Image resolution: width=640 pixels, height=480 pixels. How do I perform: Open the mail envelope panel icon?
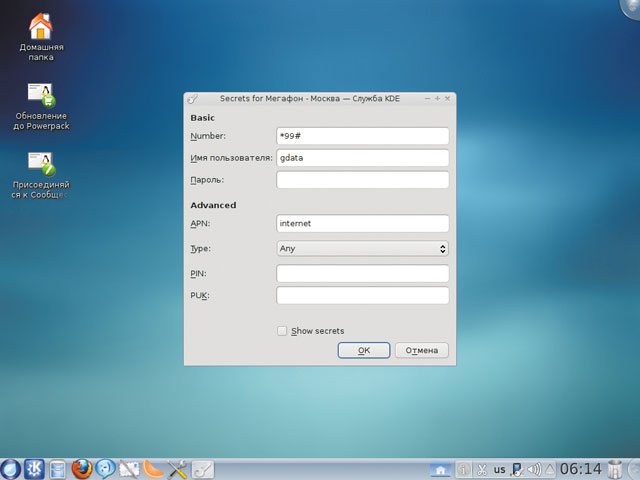point(129,469)
